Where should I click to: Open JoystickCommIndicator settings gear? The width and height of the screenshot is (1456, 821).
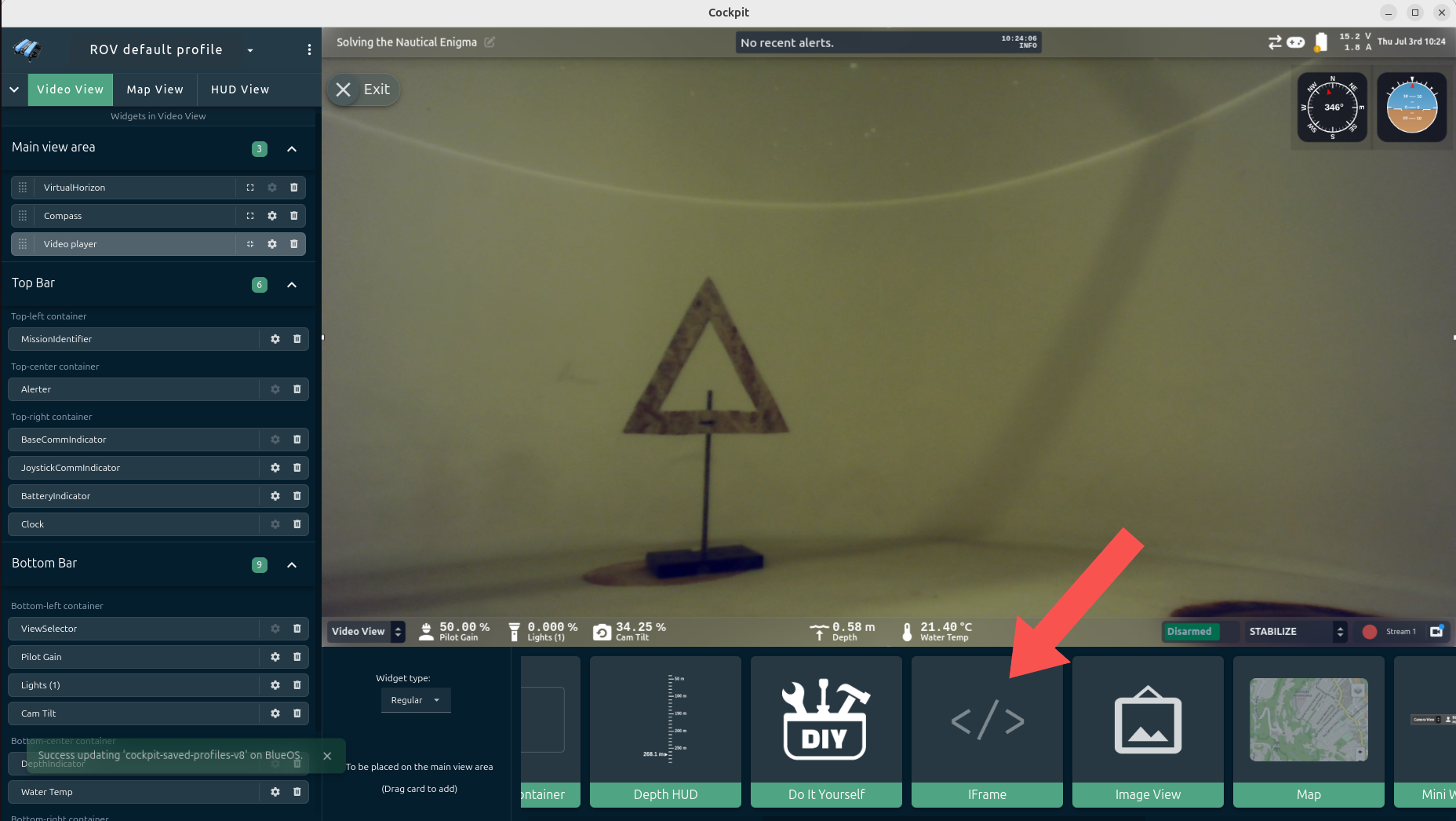[275, 468]
